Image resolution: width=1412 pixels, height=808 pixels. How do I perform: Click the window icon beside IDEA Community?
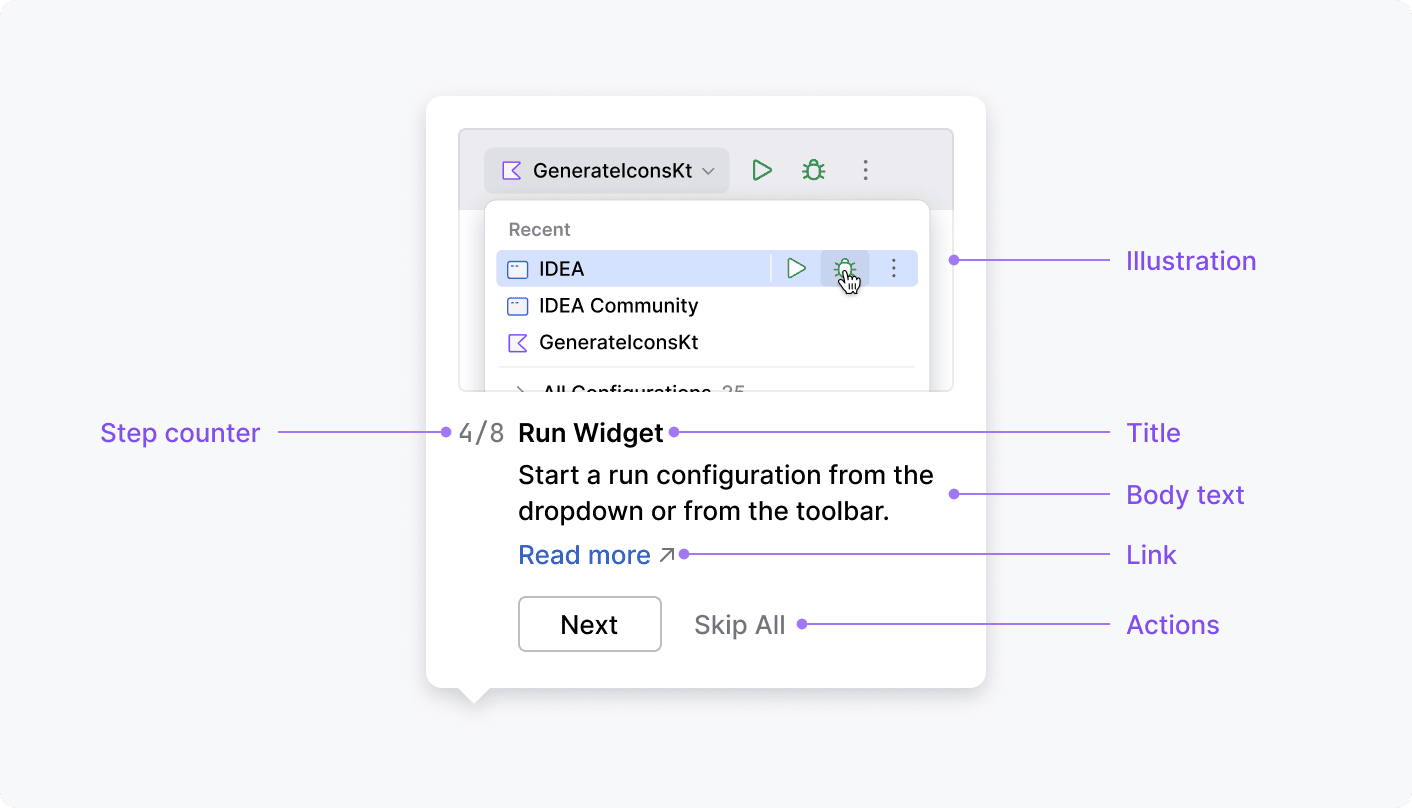click(x=517, y=306)
